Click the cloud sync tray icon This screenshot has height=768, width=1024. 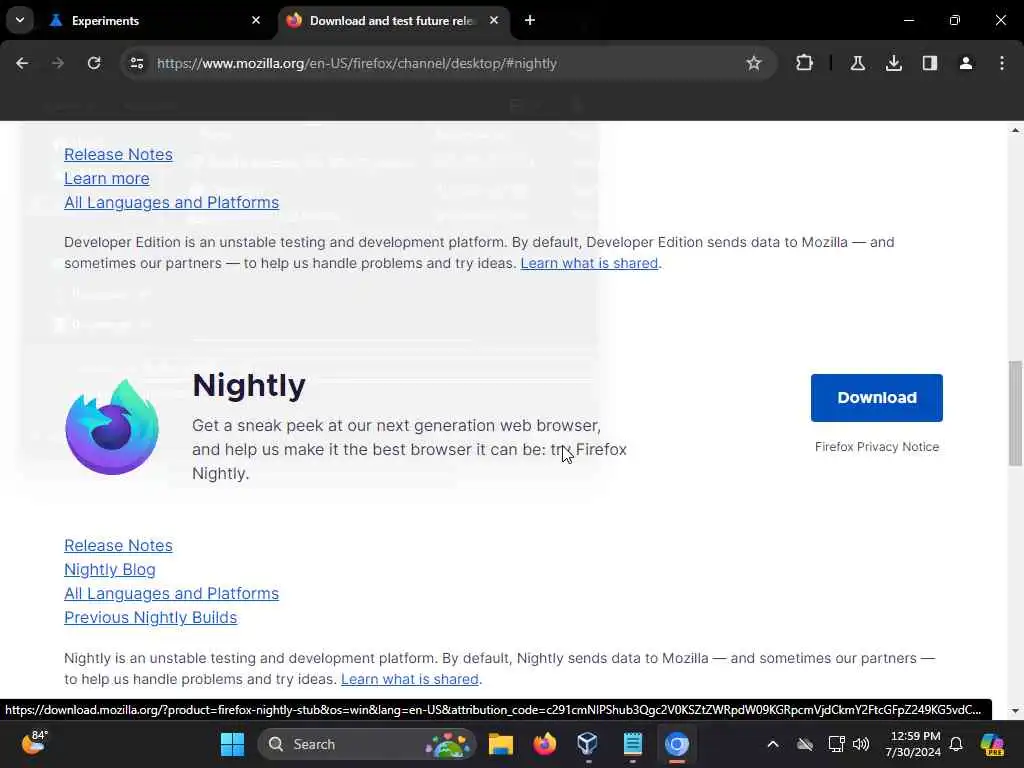(805, 744)
